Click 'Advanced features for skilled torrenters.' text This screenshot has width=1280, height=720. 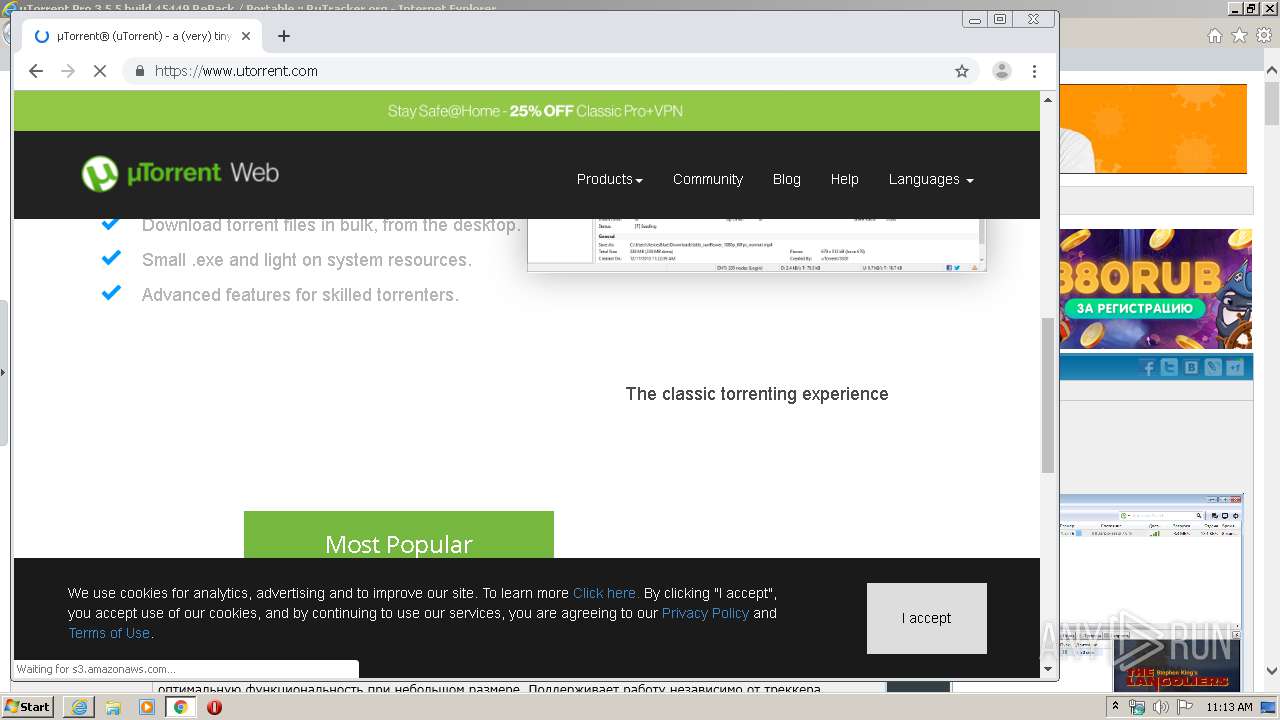(300, 295)
